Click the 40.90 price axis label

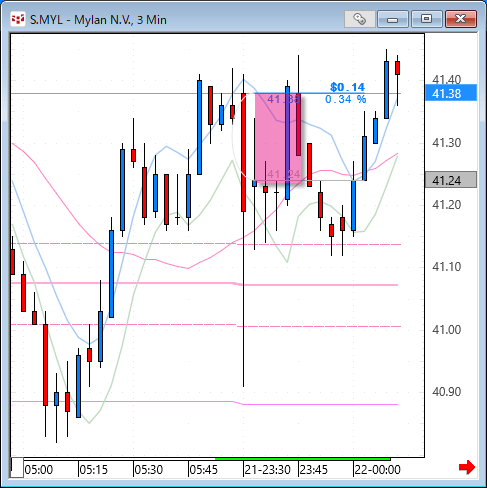coord(446,392)
